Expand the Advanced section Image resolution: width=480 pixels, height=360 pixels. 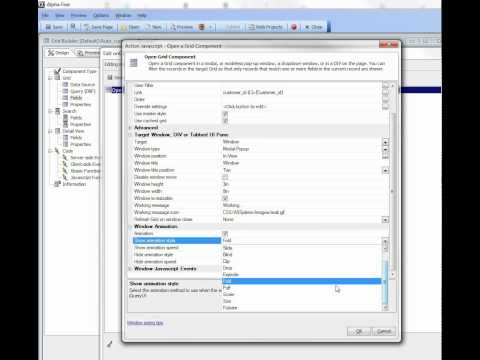130,128
